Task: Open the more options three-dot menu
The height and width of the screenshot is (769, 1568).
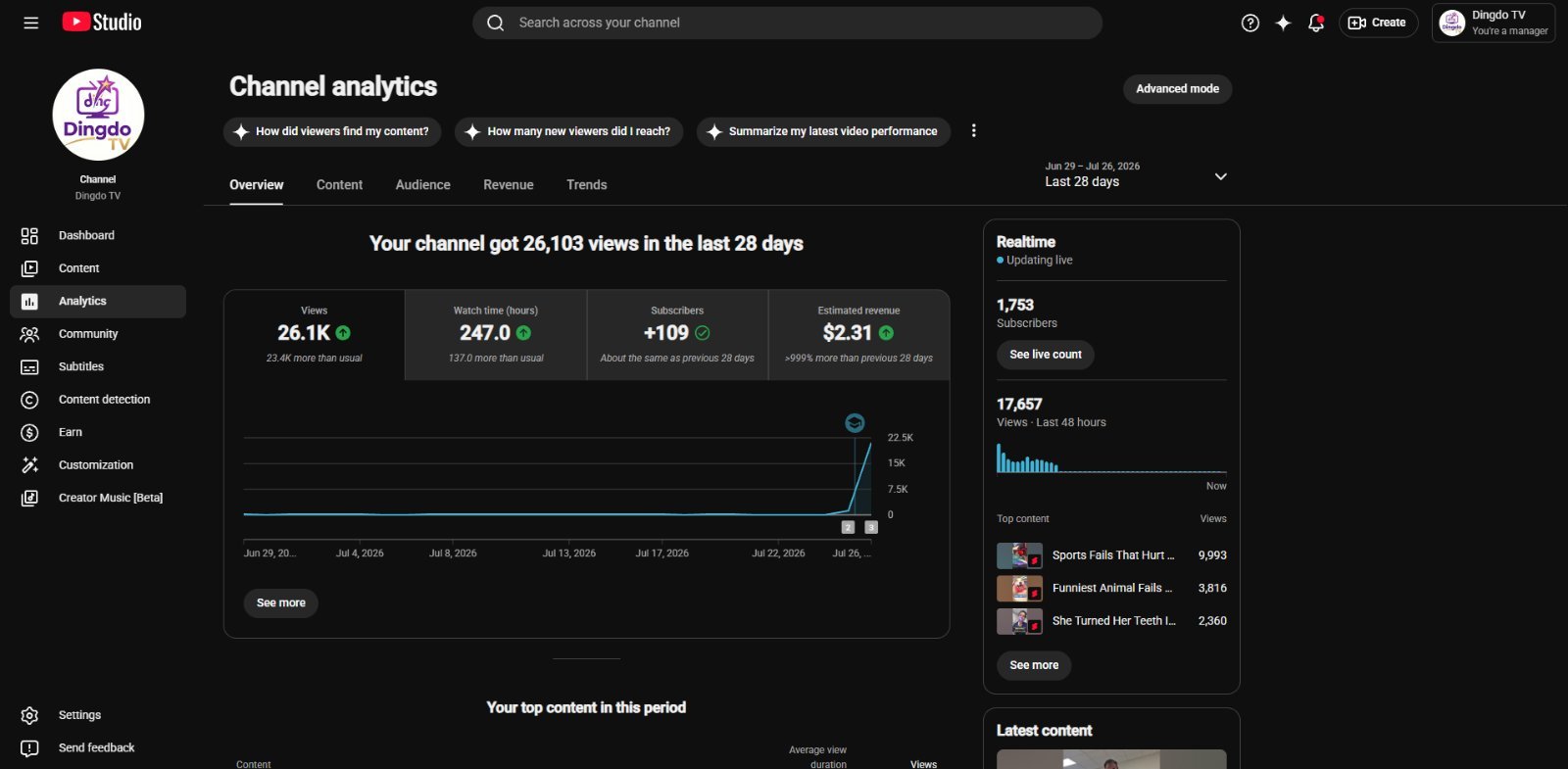Action: pyautogui.click(x=973, y=131)
